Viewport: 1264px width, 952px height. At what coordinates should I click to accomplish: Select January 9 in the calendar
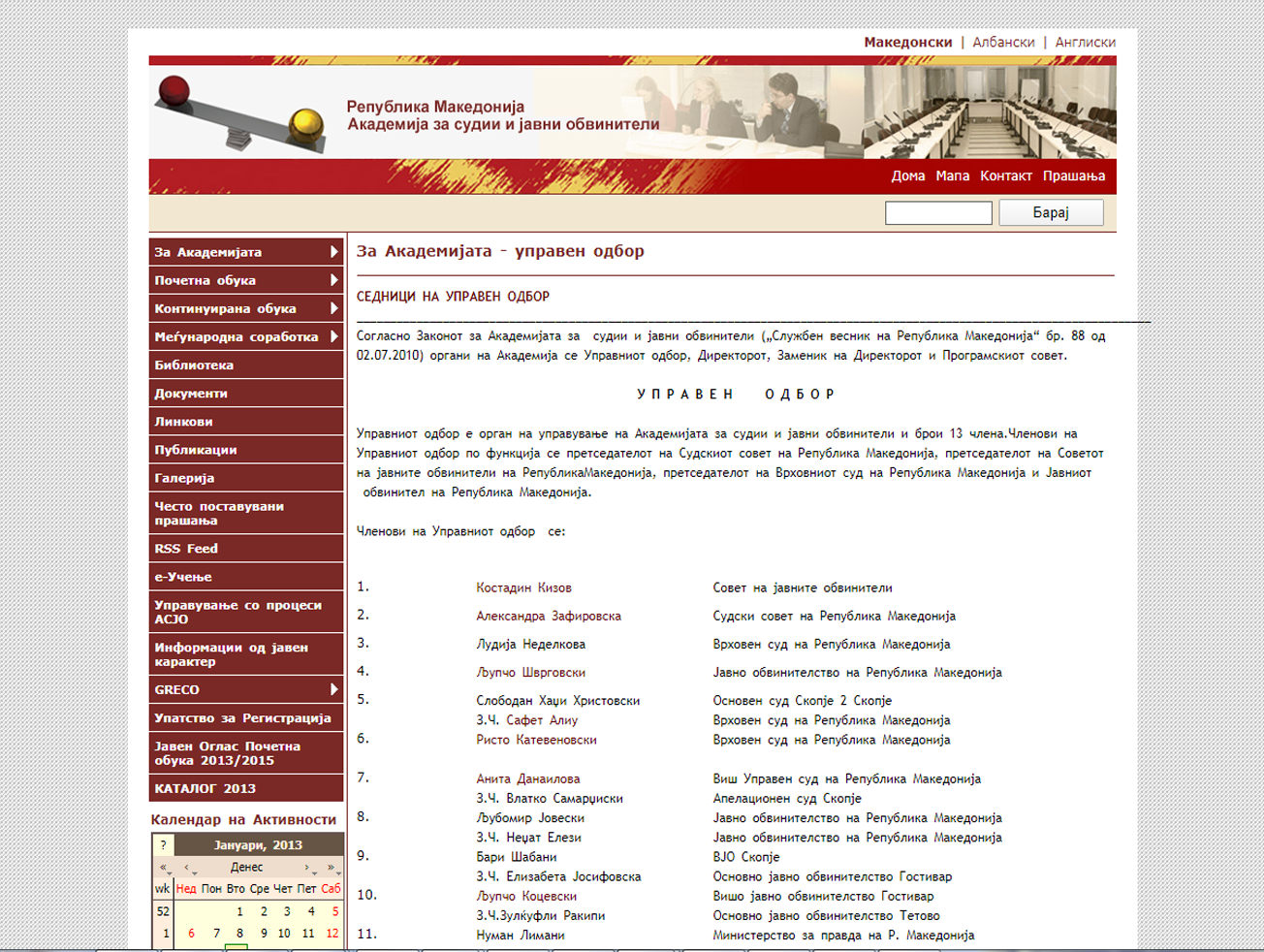(x=264, y=934)
